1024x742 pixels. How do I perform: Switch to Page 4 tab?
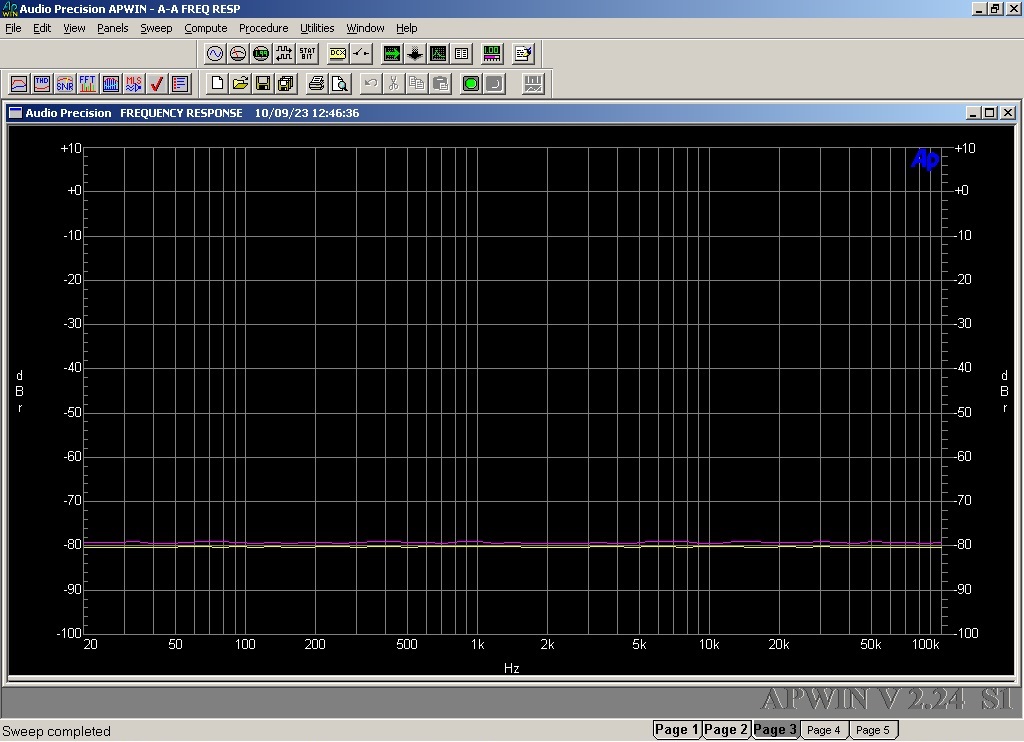(x=823, y=730)
